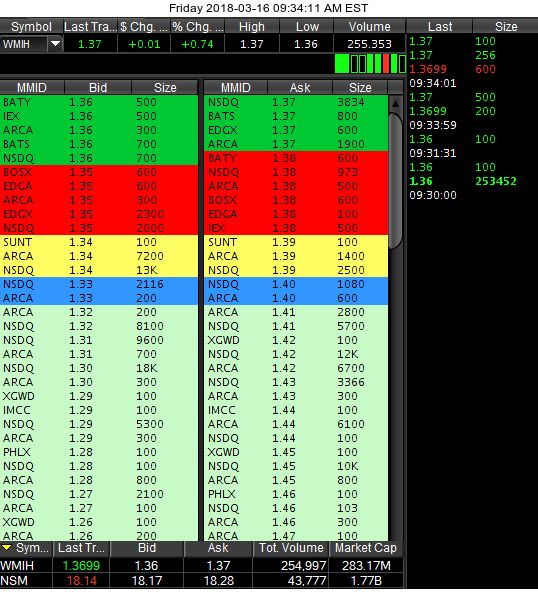Open the WMIH symbol dropdown arrow
Image resolution: width=538 pixels, height=592 pixels.
55,44
